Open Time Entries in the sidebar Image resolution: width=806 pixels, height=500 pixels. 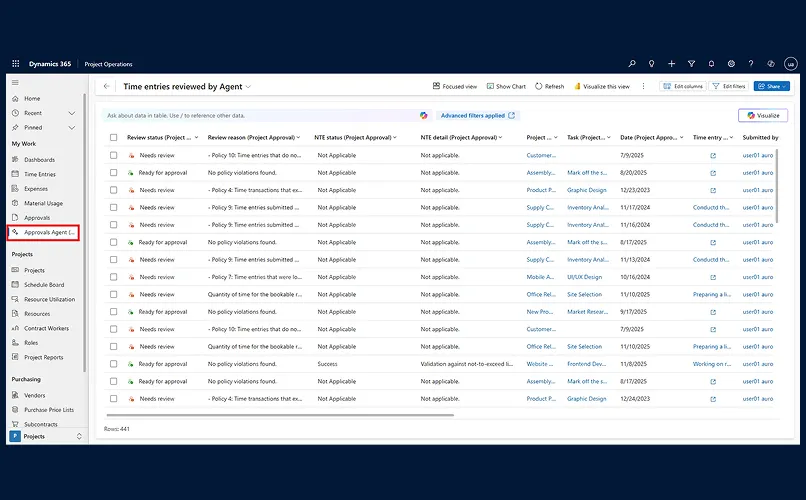pos(40,174)
